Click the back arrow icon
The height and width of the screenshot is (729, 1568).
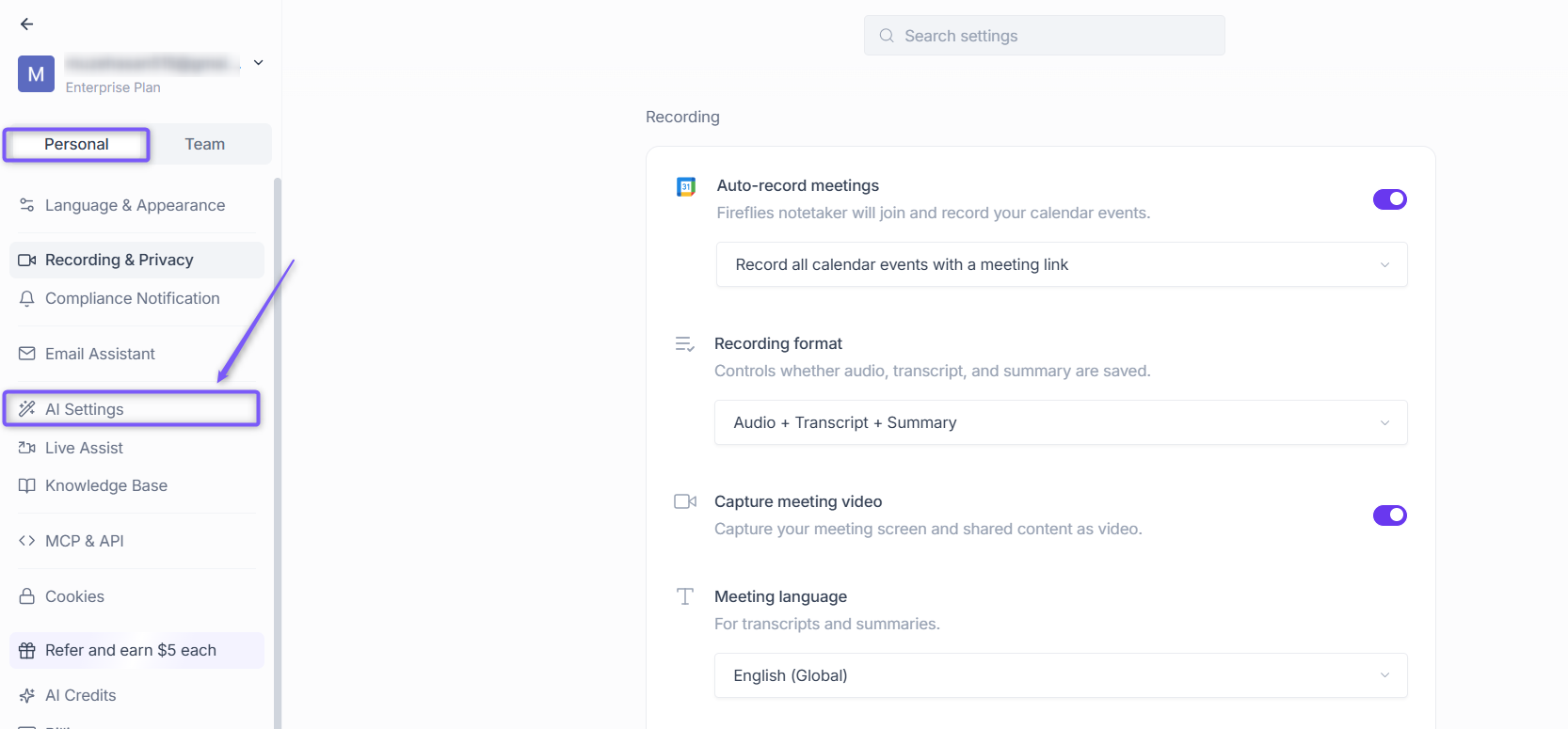(x=26, y=24)
